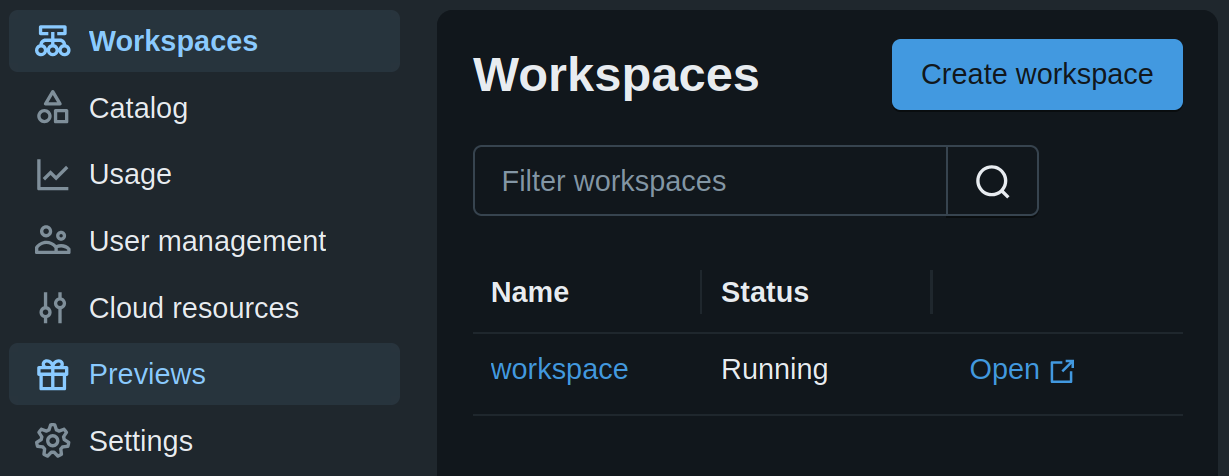Viewport: 1229px width, 476px height.
Task: Click the external link icon beside Open
Action: point(1062,371)
